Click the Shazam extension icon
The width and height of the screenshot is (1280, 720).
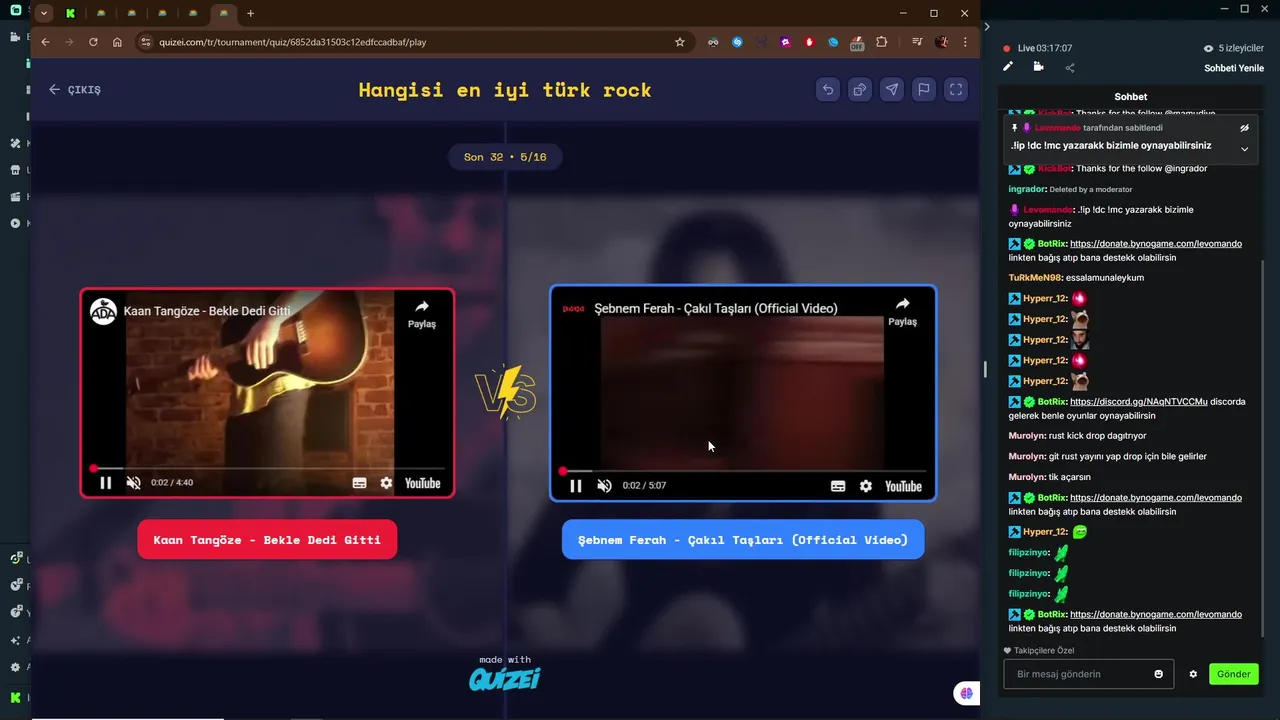tap(737, 42)
